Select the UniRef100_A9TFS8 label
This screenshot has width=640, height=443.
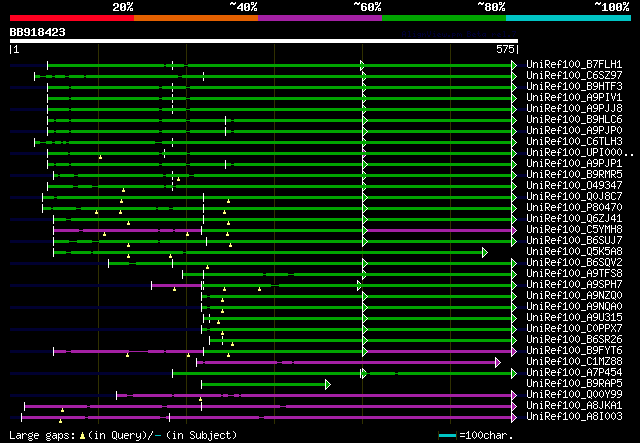pos(574,274)
